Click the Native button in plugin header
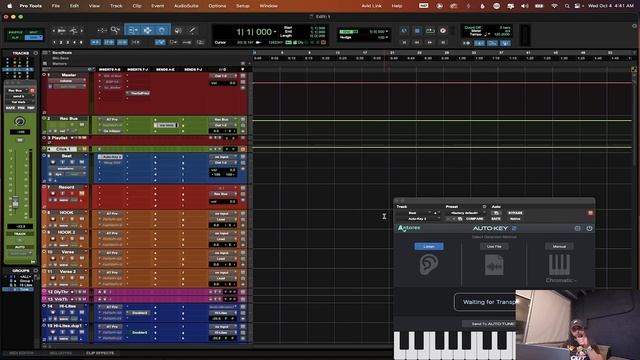This screenshot has height=360, width=640. pos(515,219)
